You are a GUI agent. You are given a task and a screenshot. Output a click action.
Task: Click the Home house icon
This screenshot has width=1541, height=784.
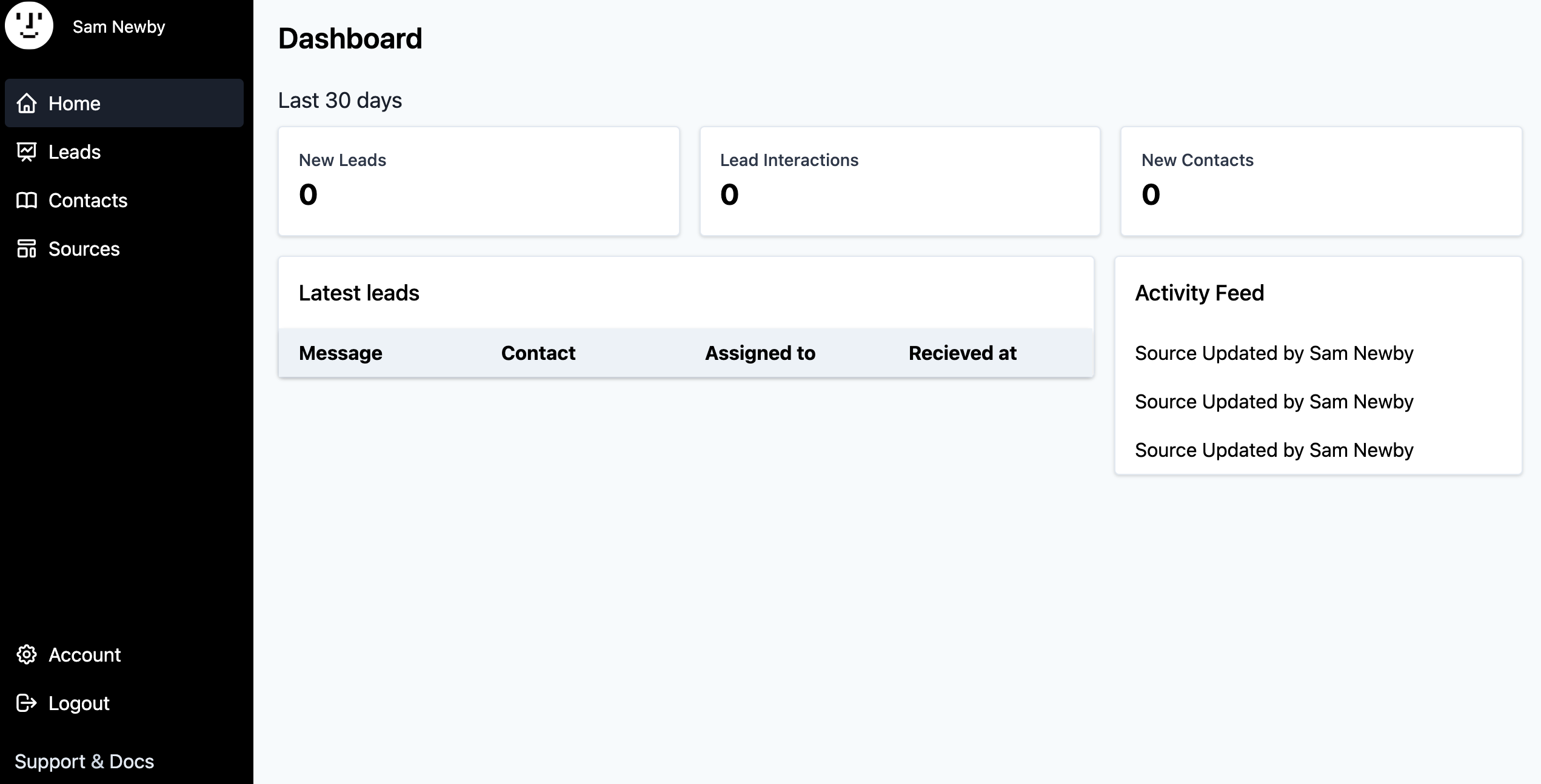[27, 103]
